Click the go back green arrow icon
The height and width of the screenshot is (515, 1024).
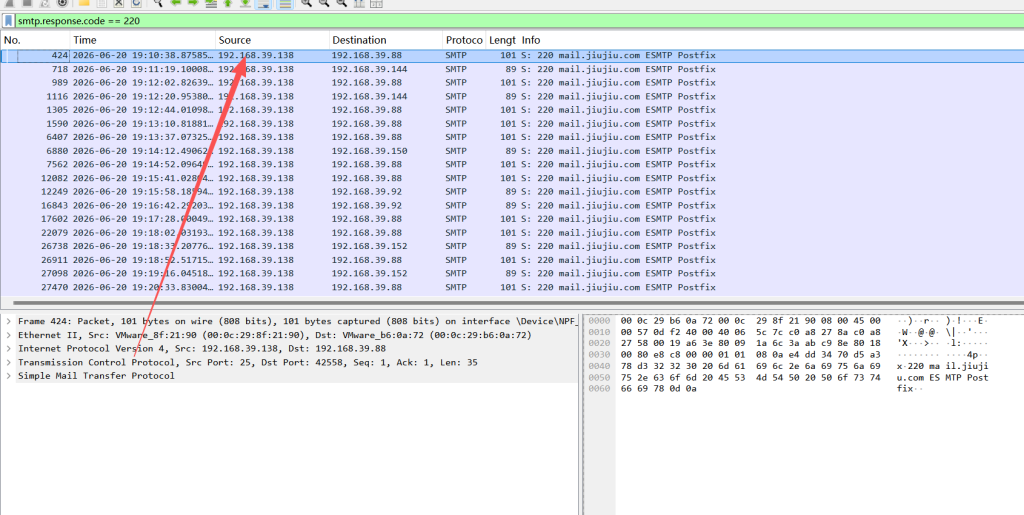(x=176, y=3)
